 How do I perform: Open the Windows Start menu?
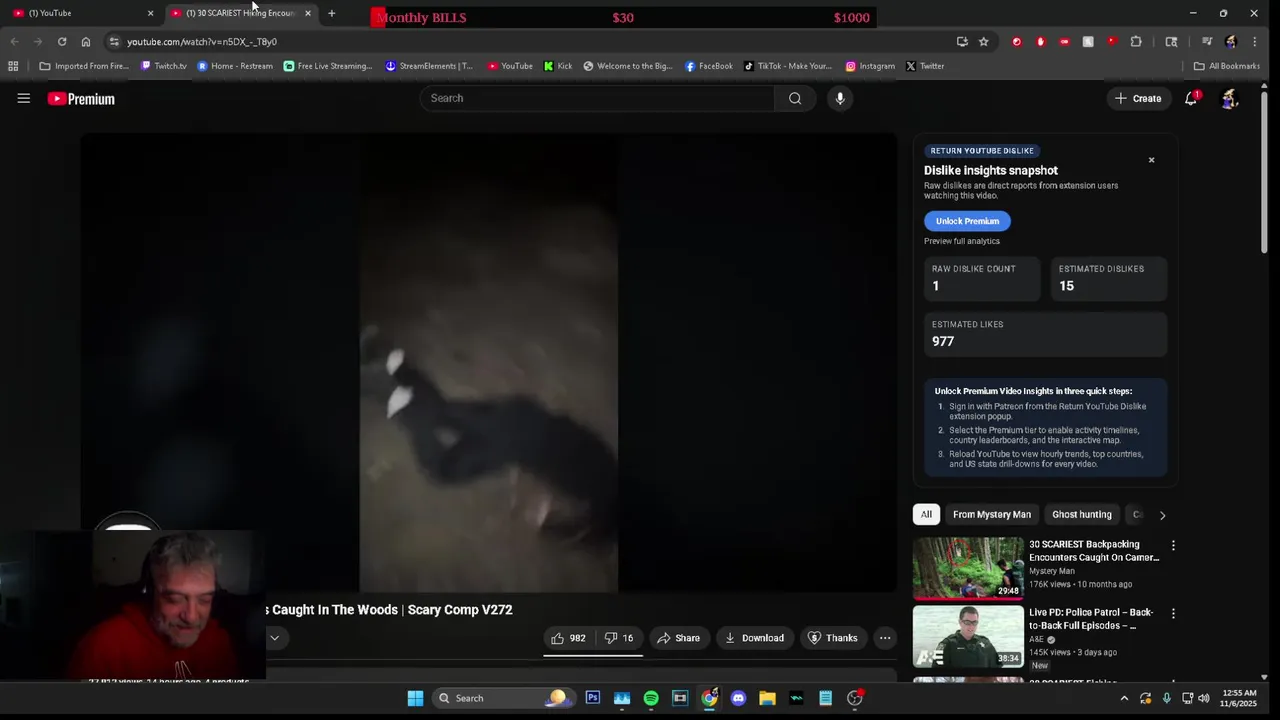point(415,698)
